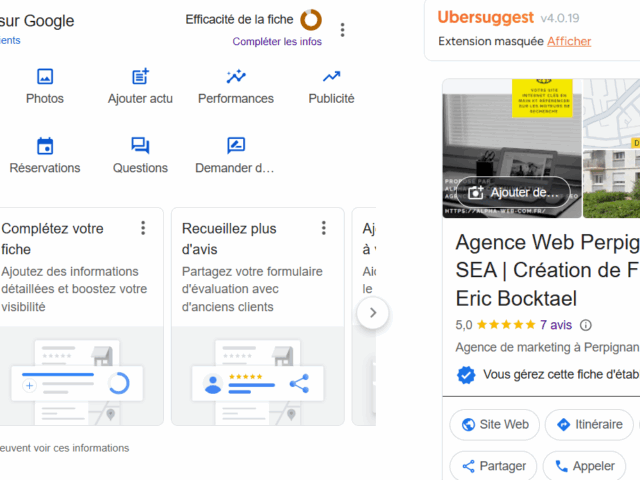Image resolution: width=640 pixels, height=480 pixels.
Task: Click the Appeler button
Action: tap(584, 466)
